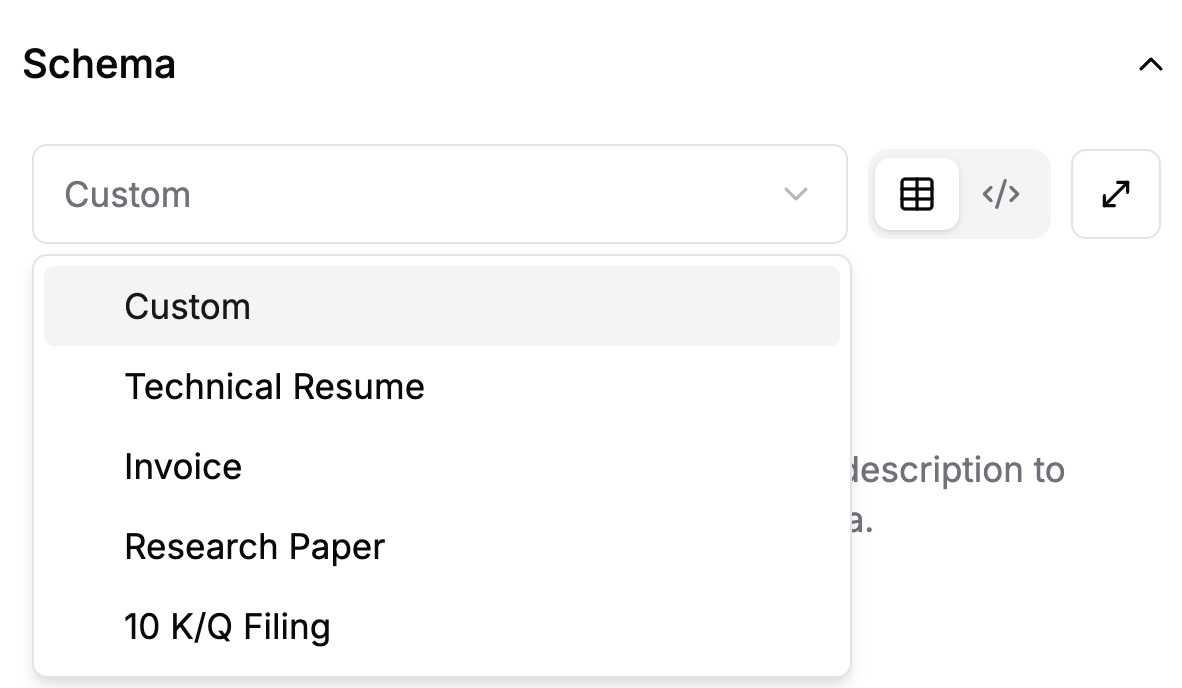
Task: Switch to the code view icon
Action: pos(1001,194)
